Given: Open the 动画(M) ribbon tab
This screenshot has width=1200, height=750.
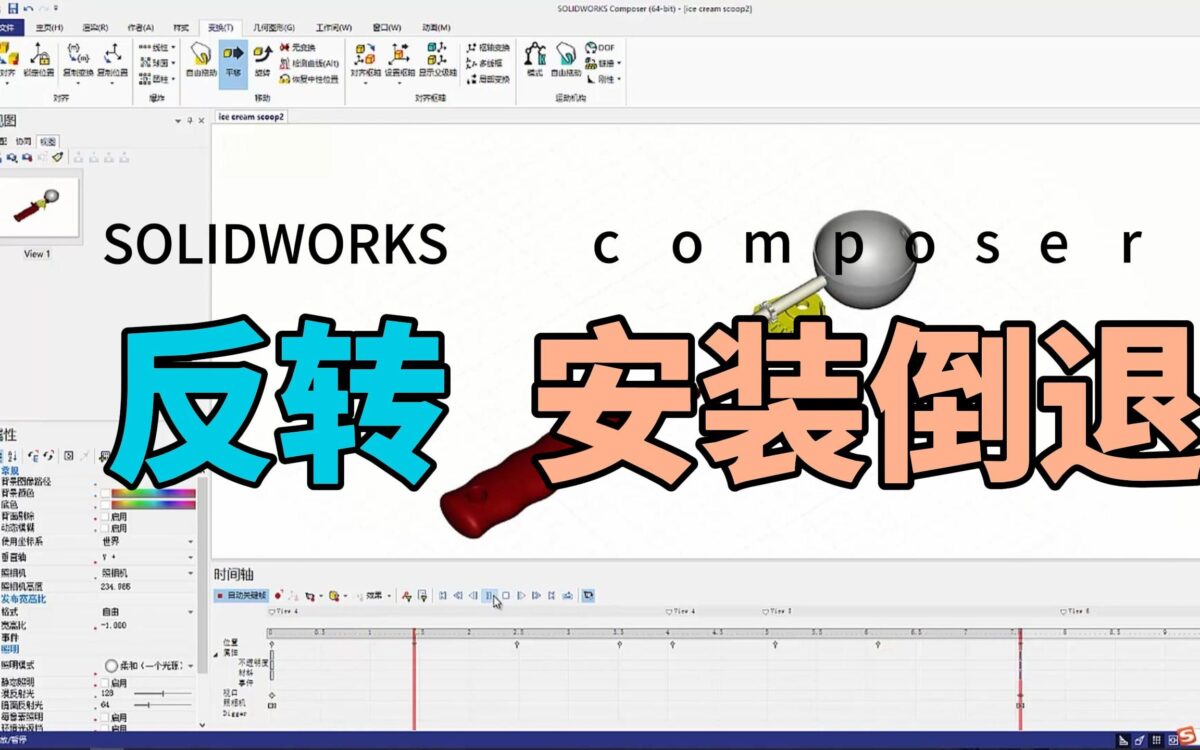Looking at the screenshot, I should point(434,27).
